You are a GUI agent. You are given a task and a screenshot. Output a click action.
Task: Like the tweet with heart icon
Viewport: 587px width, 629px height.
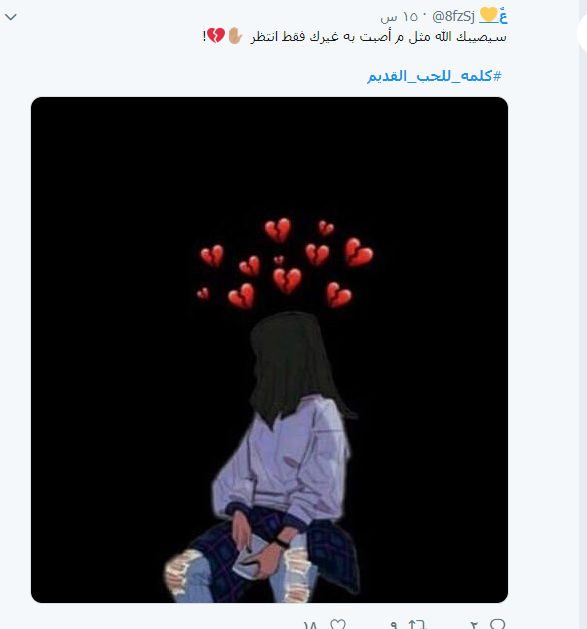[338, 624]
